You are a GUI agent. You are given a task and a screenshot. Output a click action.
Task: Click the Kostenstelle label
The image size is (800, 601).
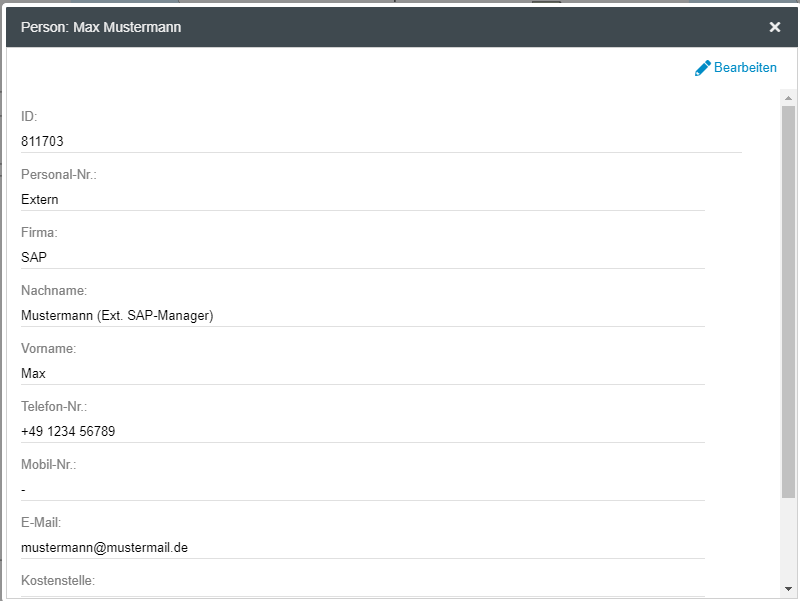[58, 580]
